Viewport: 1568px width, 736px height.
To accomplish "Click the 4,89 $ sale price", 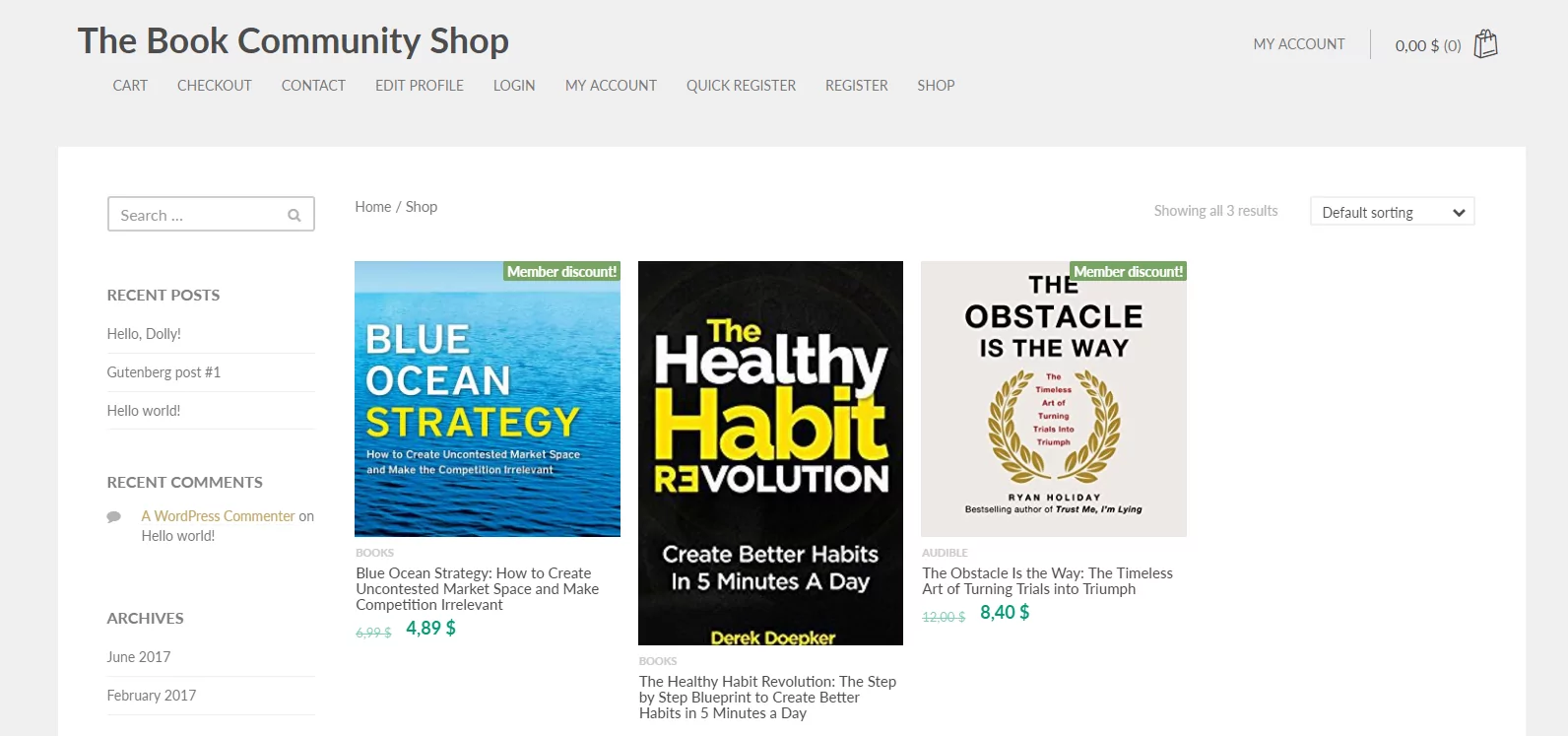I will coord(430,629).
